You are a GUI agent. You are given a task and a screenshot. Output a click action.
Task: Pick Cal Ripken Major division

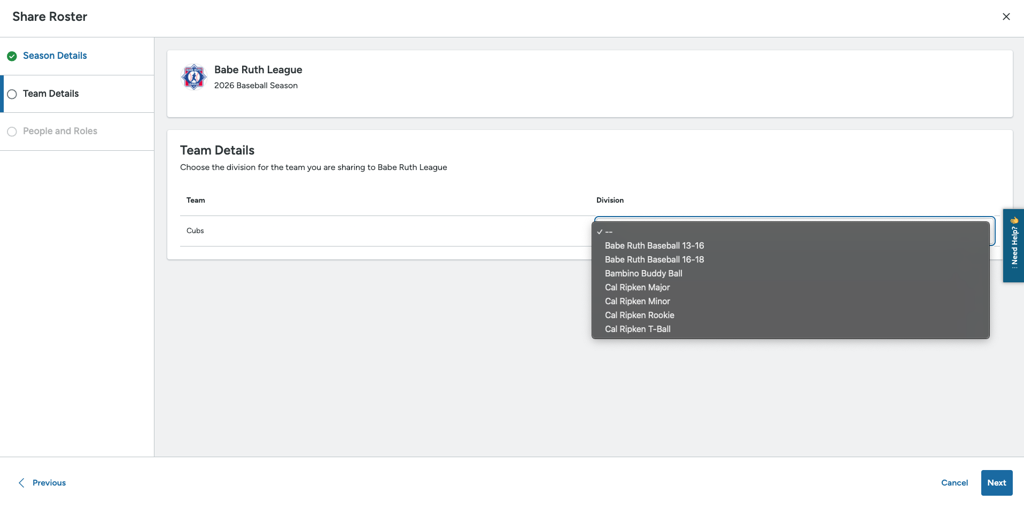[790, 287]
